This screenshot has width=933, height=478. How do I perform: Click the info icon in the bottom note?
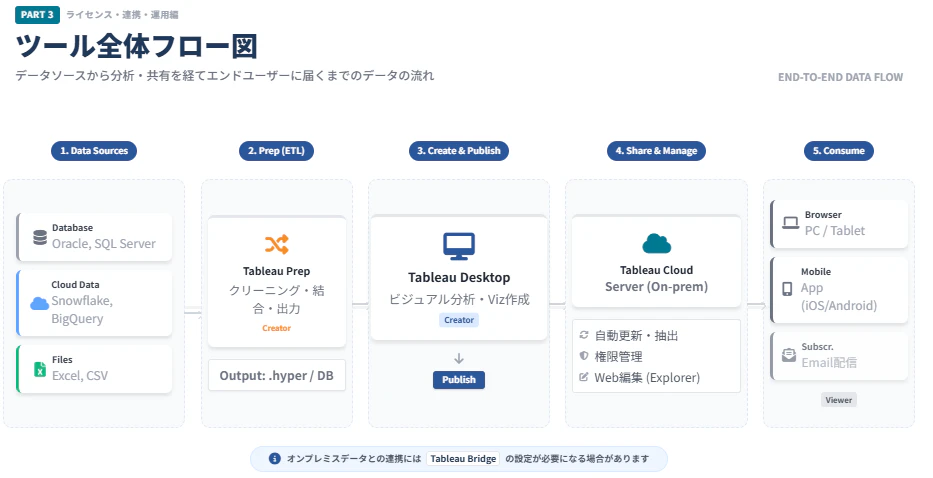tap(274, 458)
